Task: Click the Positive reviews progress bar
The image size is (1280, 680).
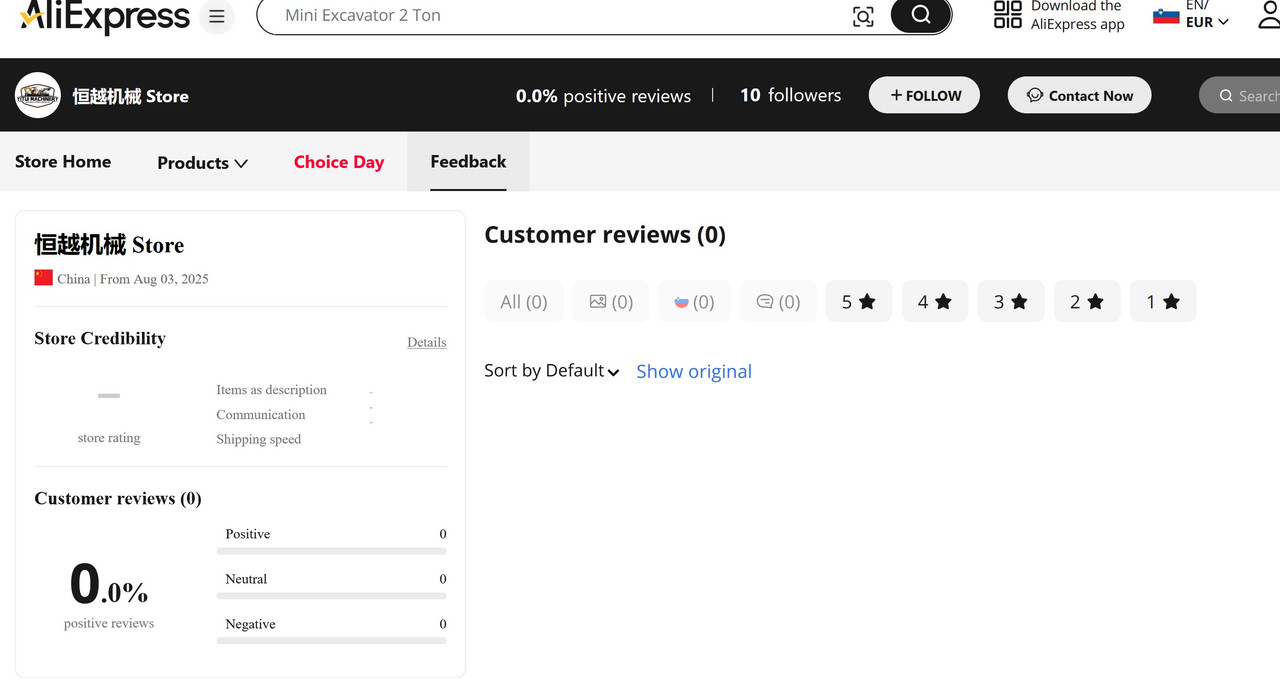Action: coord(331,551)
